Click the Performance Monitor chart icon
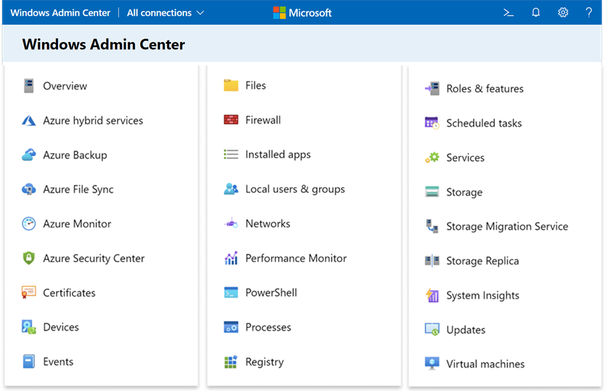The height and width of the screenshot is (391, 606). coord(231,258)
